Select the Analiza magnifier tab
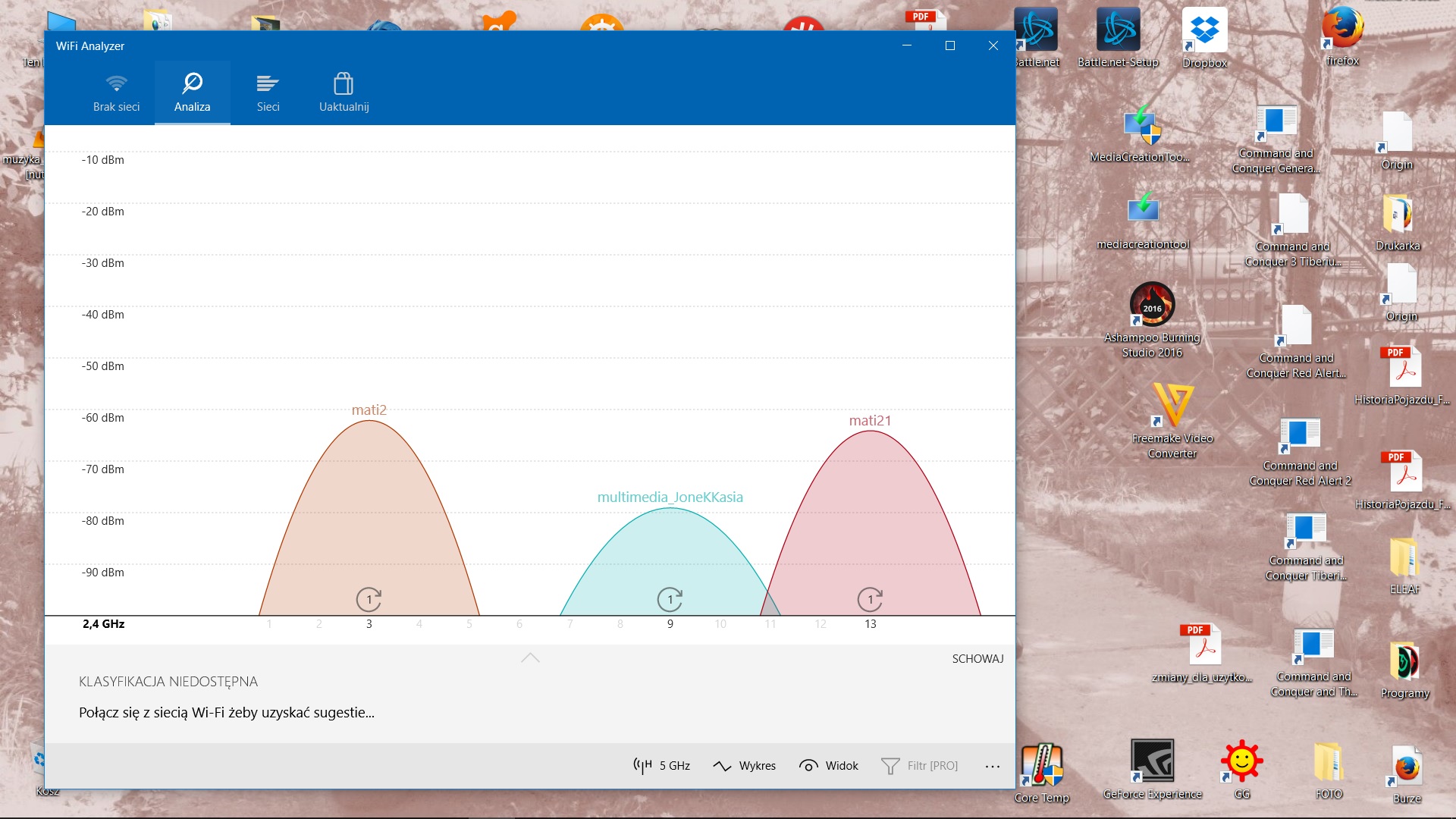 pyautogui.click(x=192, y=93)
